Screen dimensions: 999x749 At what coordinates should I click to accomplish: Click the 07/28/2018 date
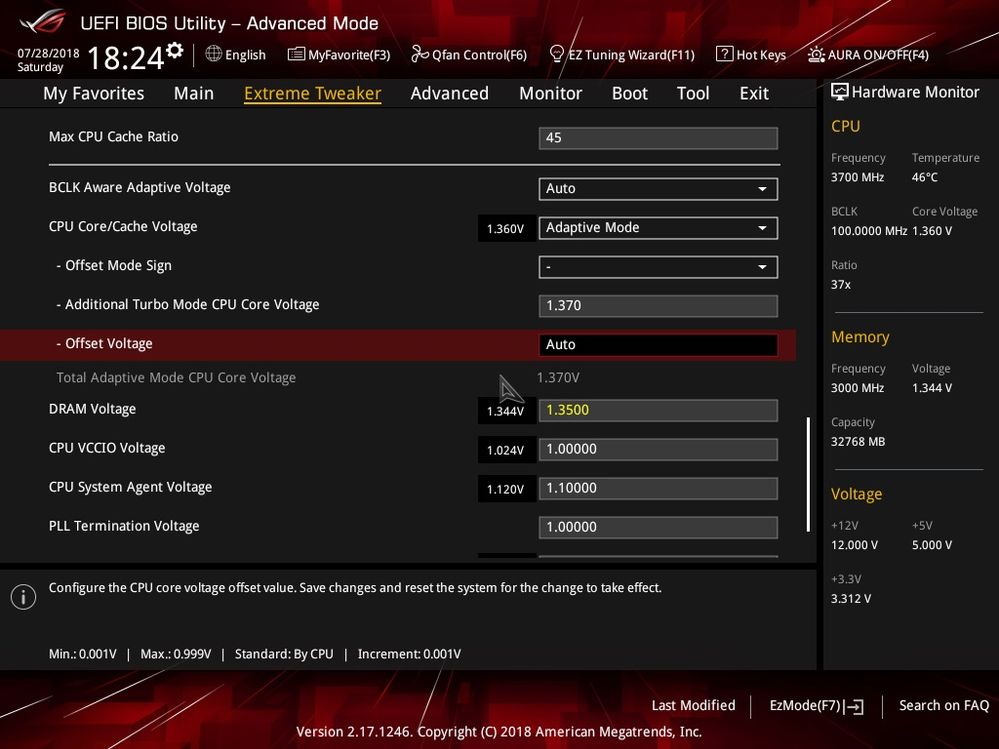[48, 53]
